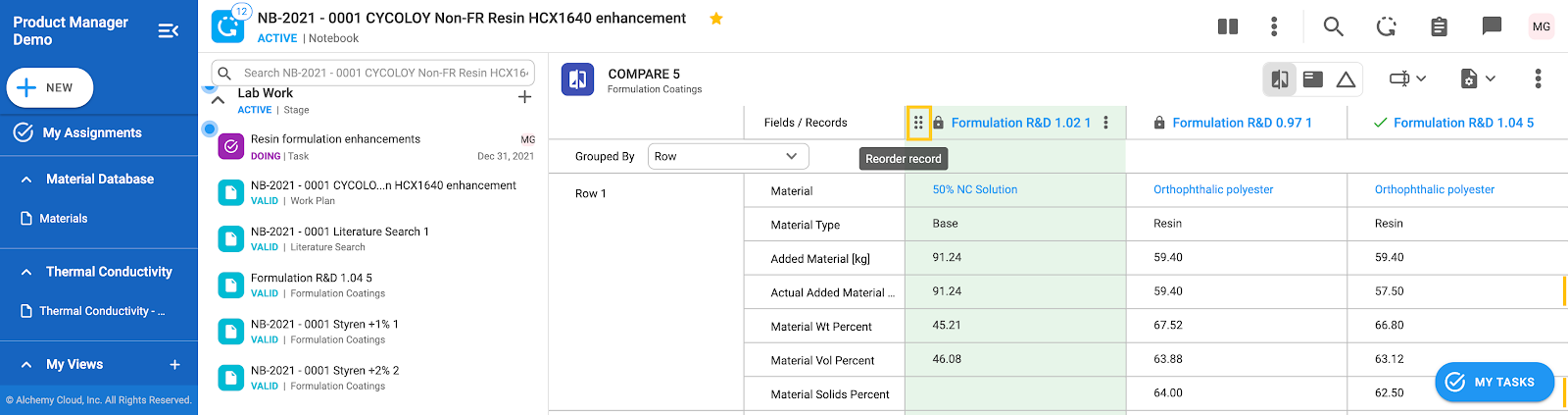Click the COMPARE 5 compare icon
Image resolution: width=1568 pixels, height=415 pixels.
click(578, 79)
